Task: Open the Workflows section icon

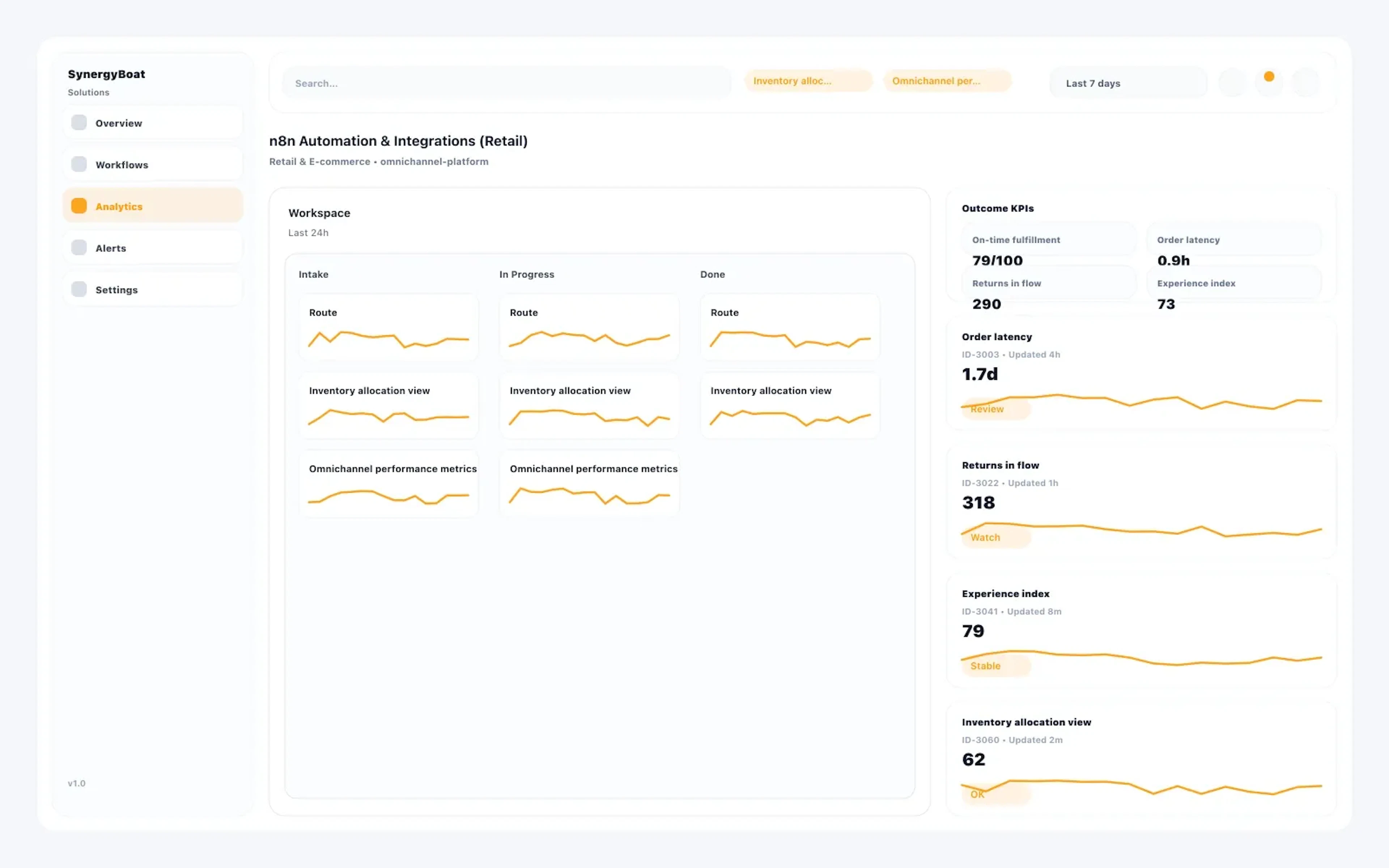Action: pyautogui.click(x=78, y=164)
